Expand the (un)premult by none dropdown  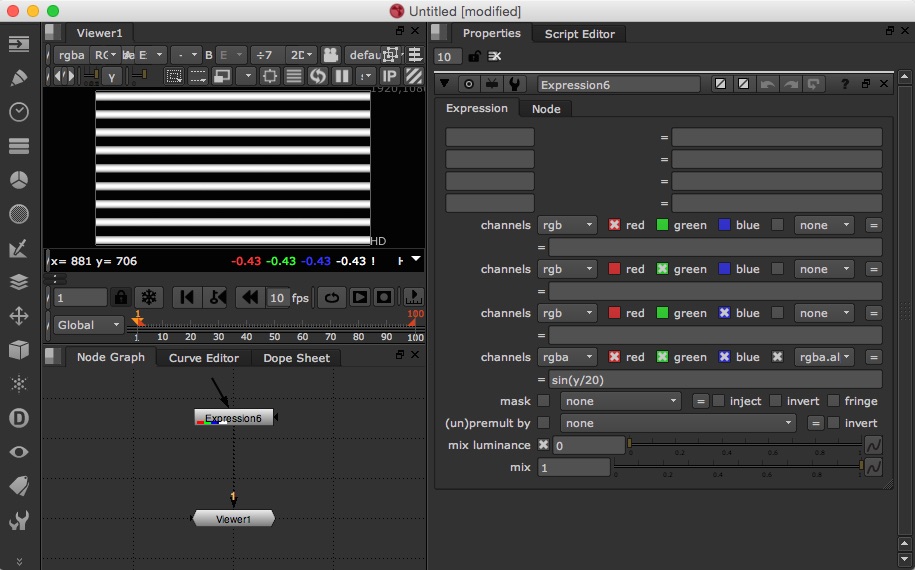click(x=678, y=423)
